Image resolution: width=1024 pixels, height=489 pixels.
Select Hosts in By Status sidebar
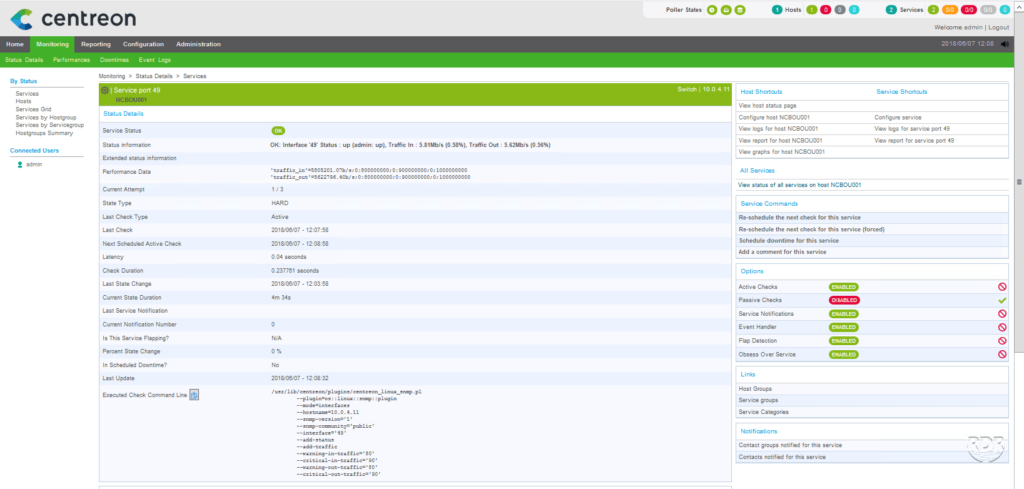(24, 102)
